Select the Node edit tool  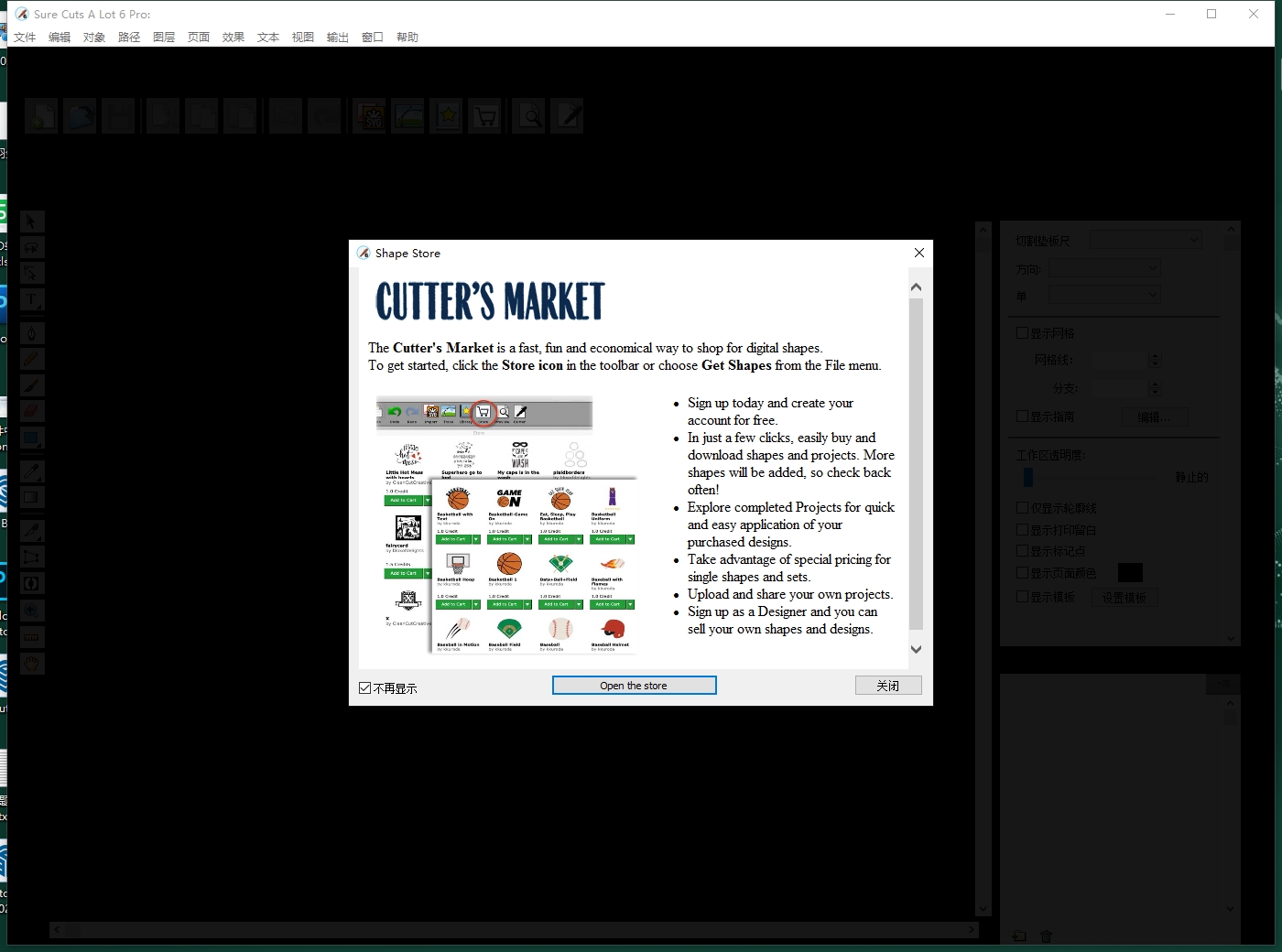tap(32, 274)
